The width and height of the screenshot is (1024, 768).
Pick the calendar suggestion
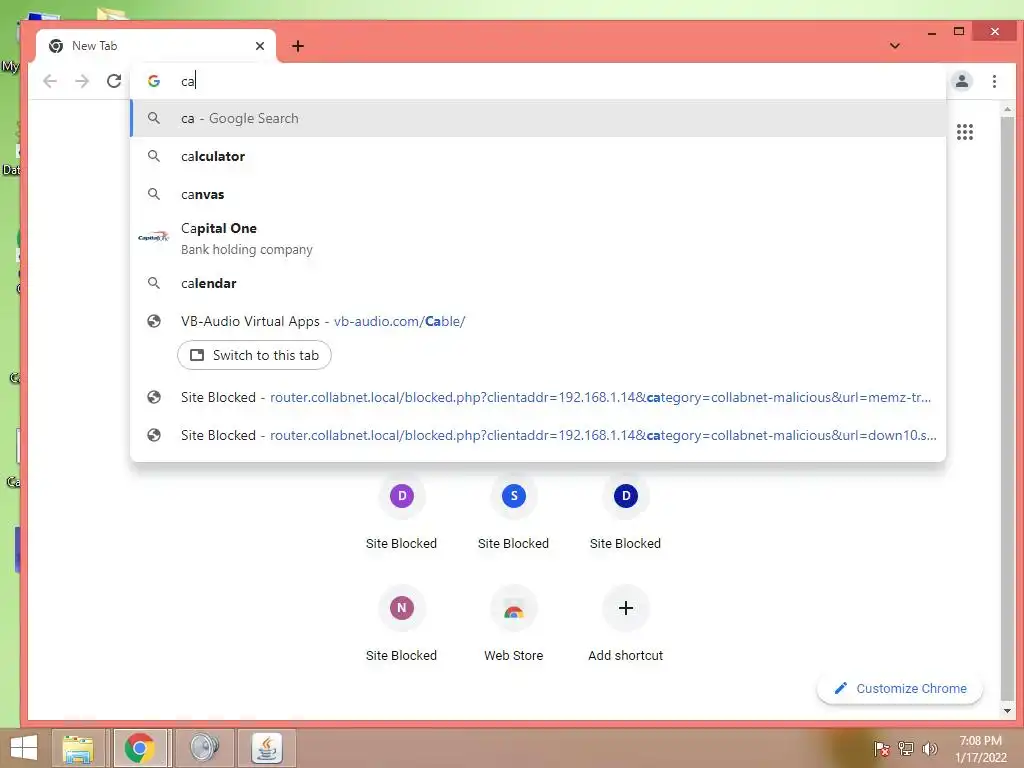click(538, 283)
